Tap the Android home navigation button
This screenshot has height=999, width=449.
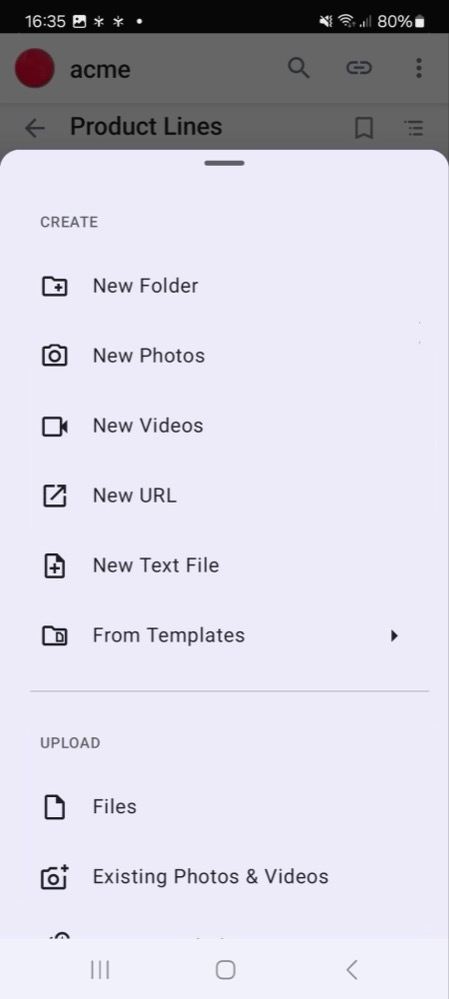(225, 970)
